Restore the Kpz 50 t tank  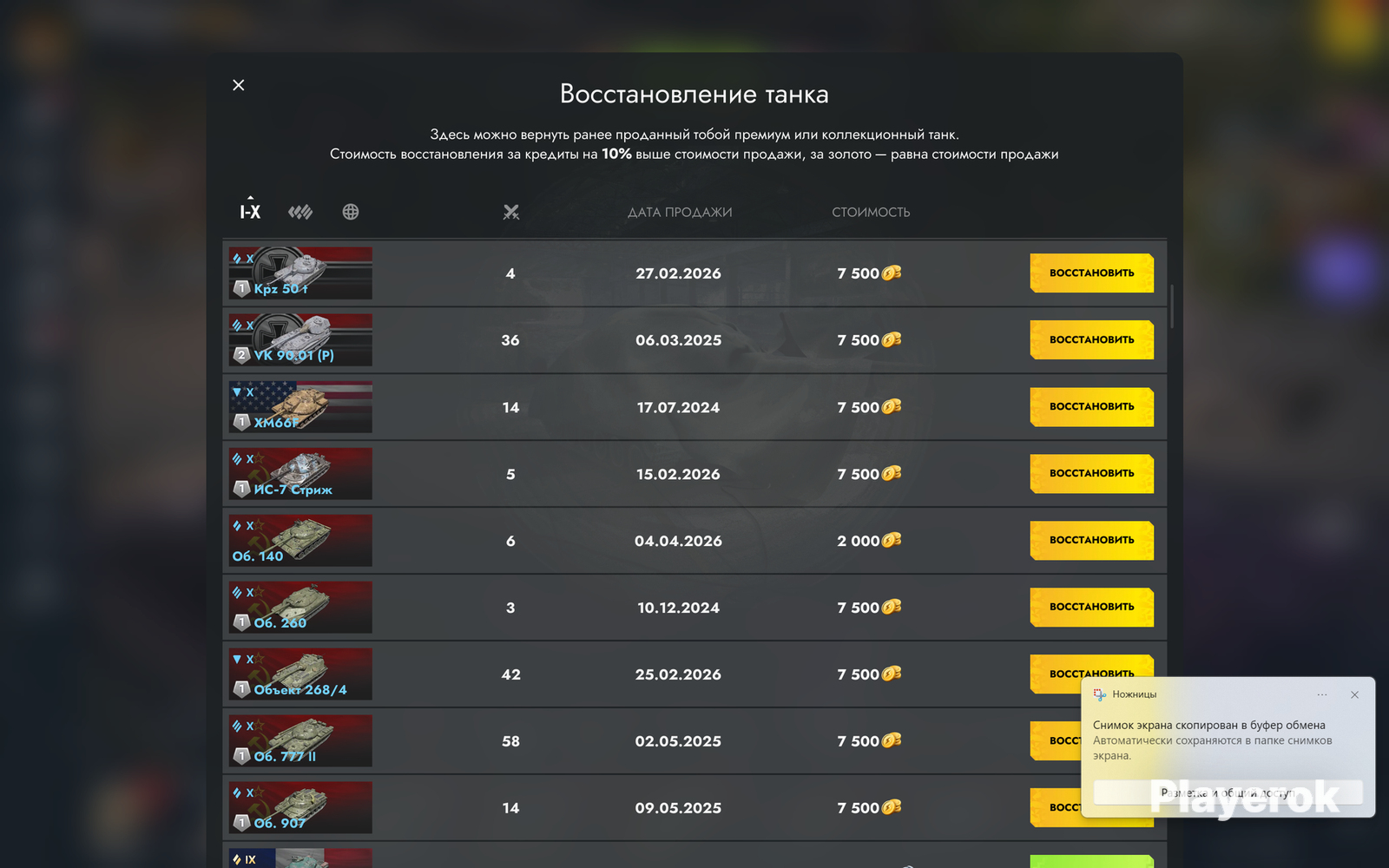pos(1092,273)
